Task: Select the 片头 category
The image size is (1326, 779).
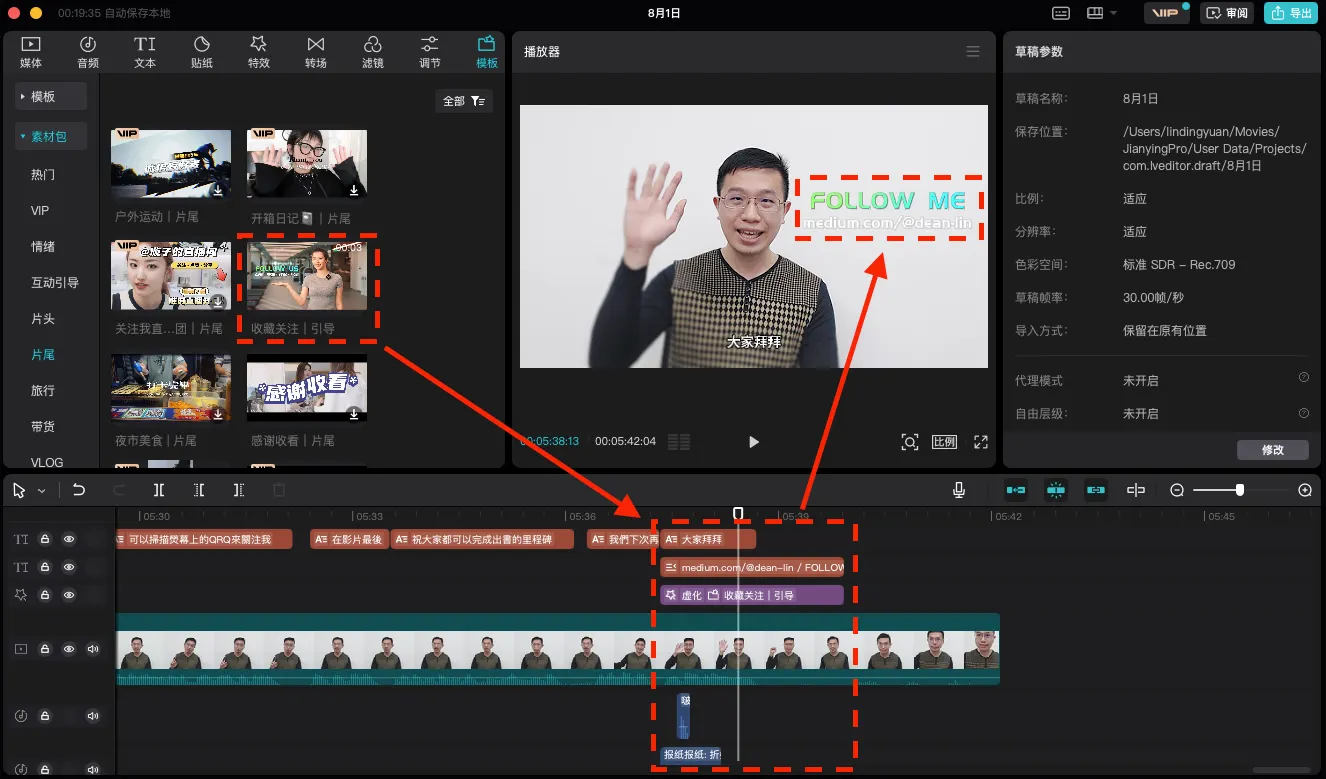Action: pos(43,318)
